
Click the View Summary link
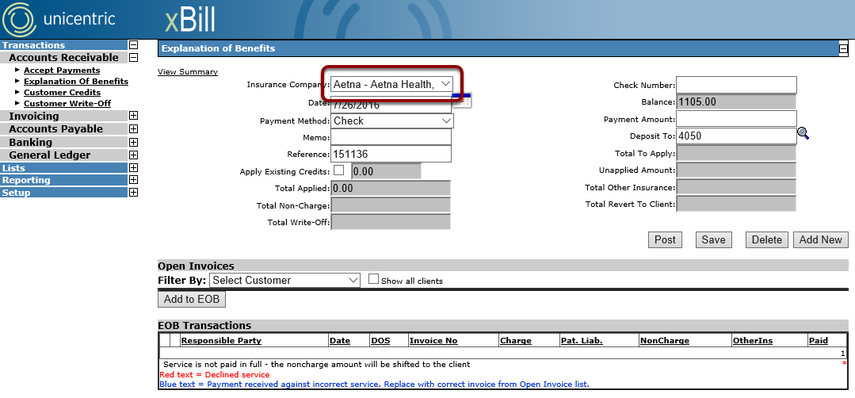pyautogui.click(x=188, y=72)
